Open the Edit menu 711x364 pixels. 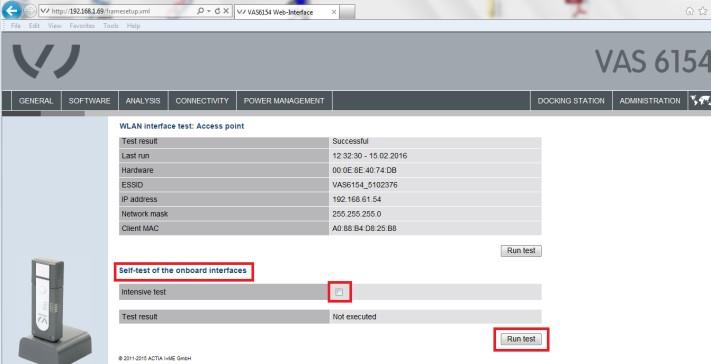tap(34, 26)
